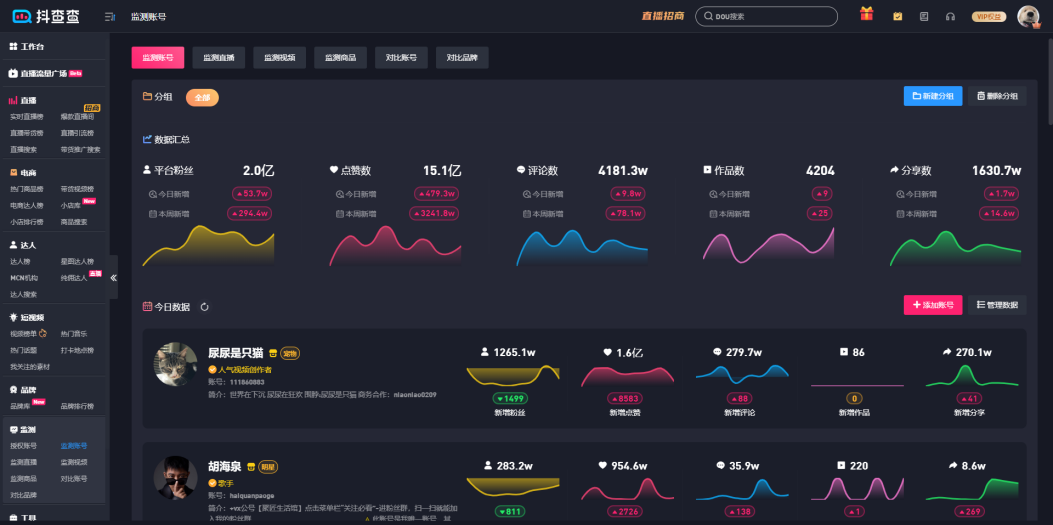Image resolution: width=1053 pixels, height=525 pixels.
Task: Click the 新建分组 button
Action: tap(933, 96)
